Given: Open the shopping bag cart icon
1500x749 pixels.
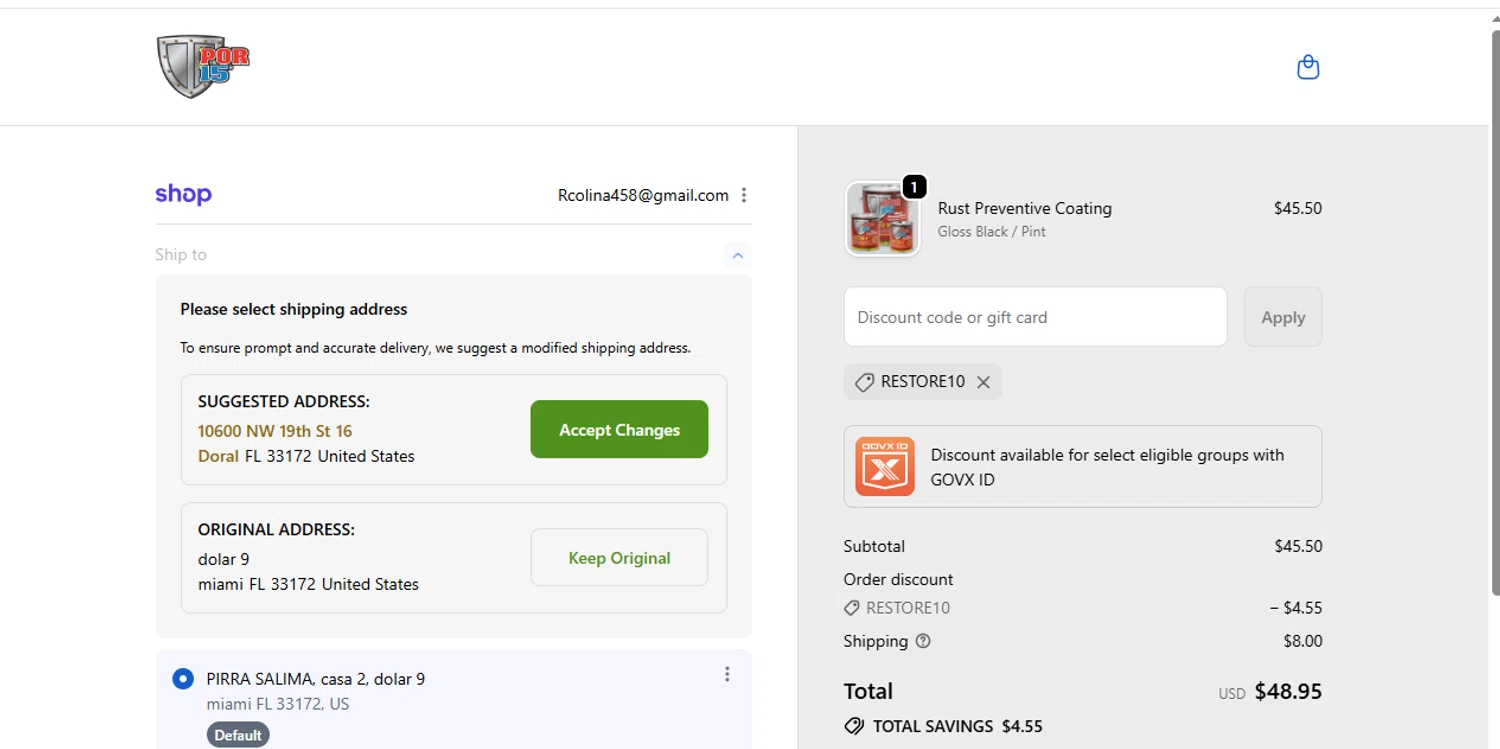Looking at the screenshot, I should tap(1308, 67).
